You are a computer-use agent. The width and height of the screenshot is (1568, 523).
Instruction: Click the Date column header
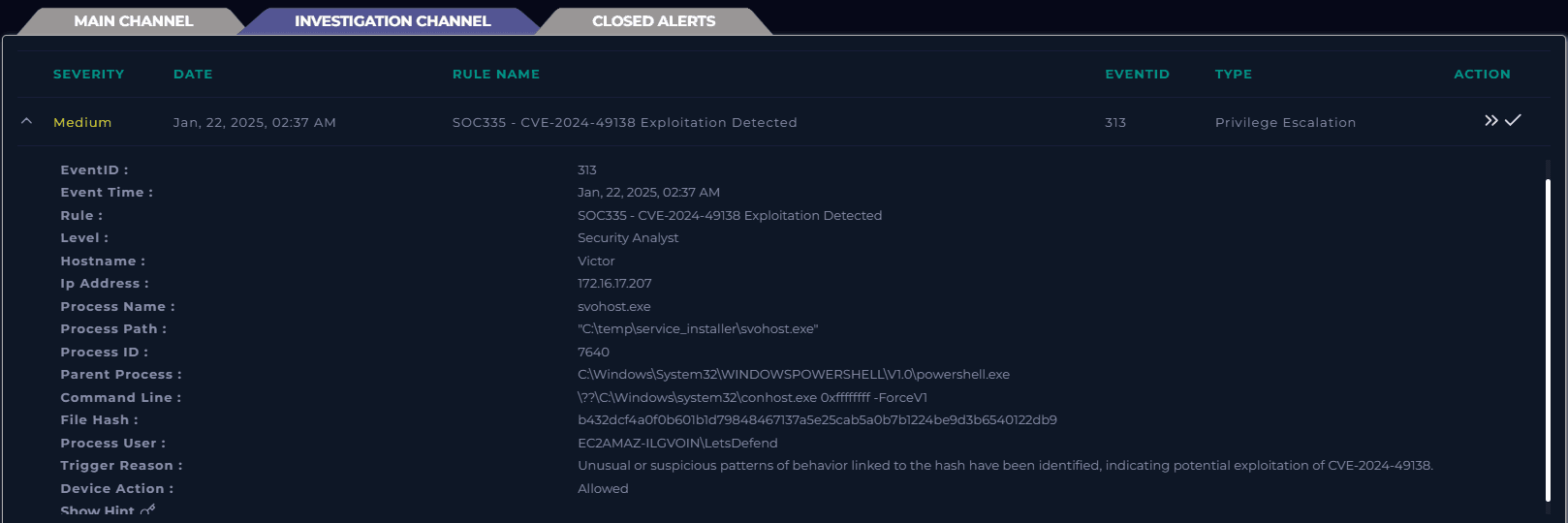click(x=193, y=75)
